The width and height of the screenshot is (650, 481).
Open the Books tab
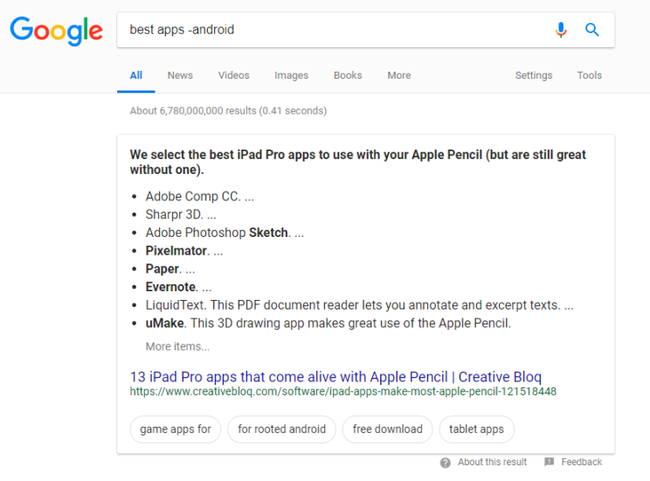(x=348, y=75)
